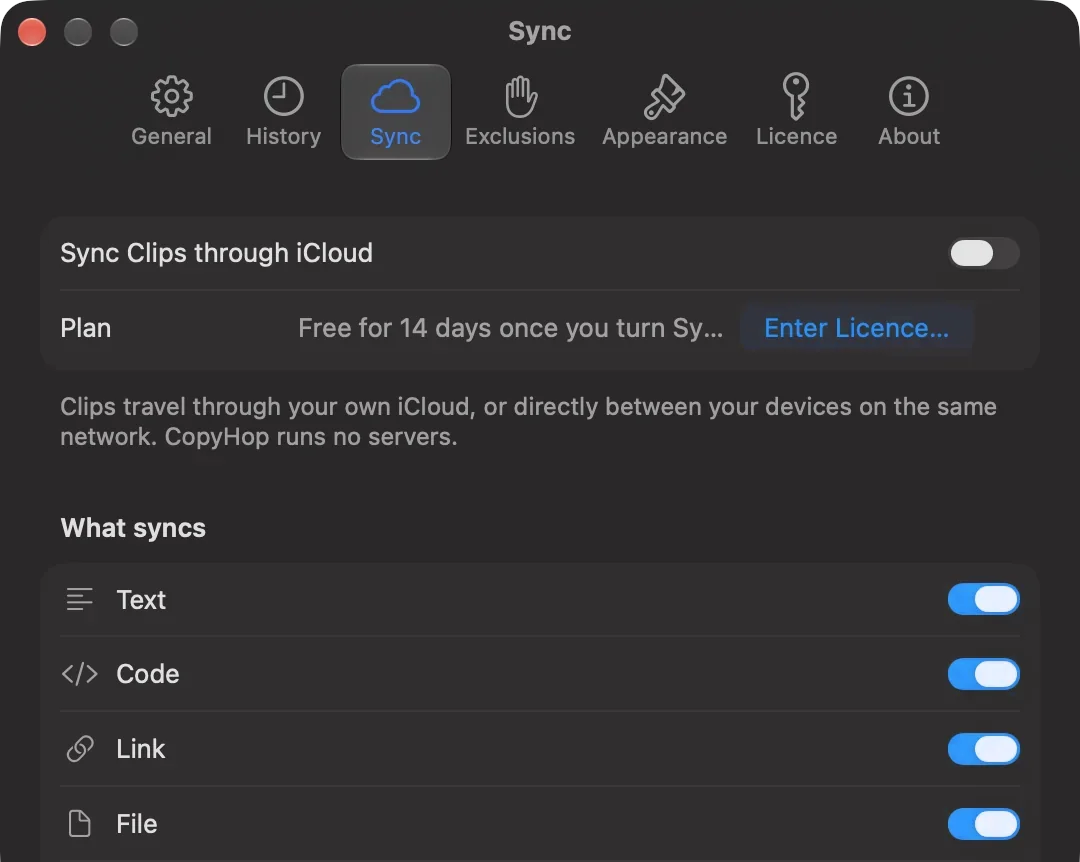Open the General settings gear icon
1080x862 pixels.
(172, 96)
